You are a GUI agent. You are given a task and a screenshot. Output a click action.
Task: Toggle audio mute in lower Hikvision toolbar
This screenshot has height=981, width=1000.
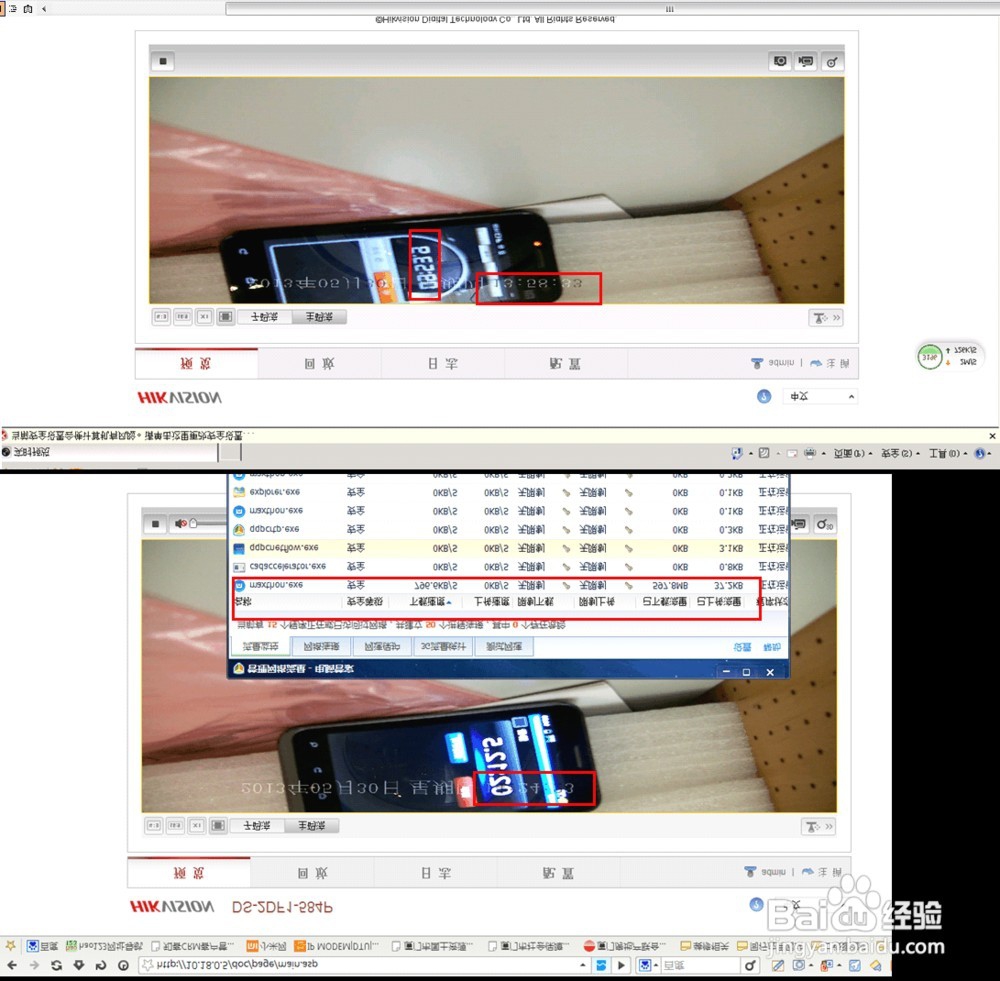tap(180, 524)
